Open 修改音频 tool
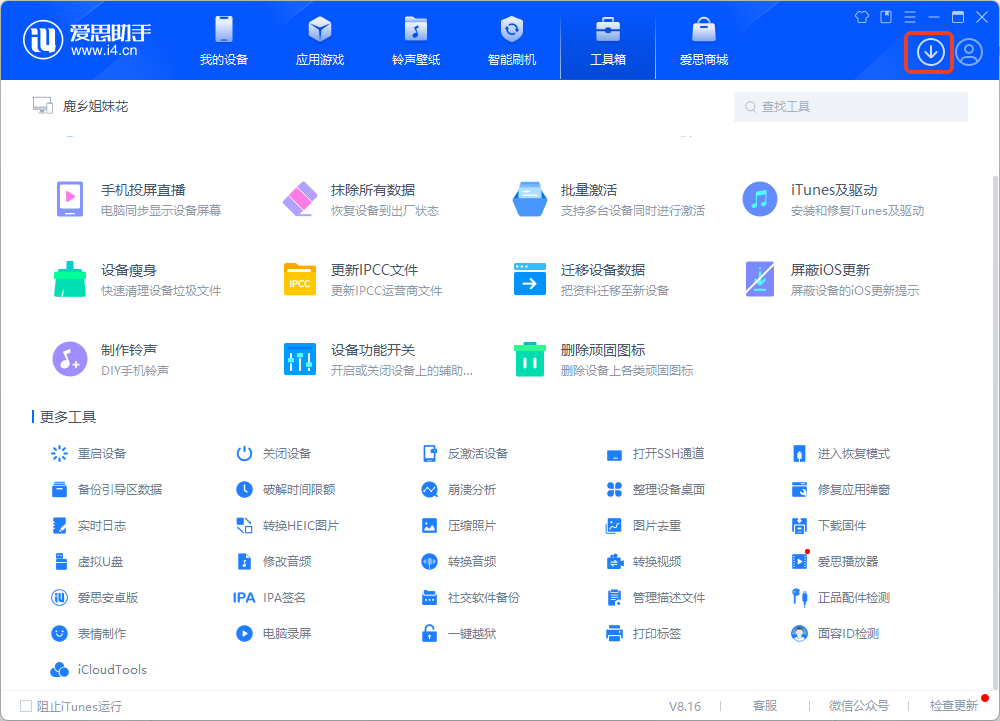Viewport: 1000px width, 721px height. point(274,562)
